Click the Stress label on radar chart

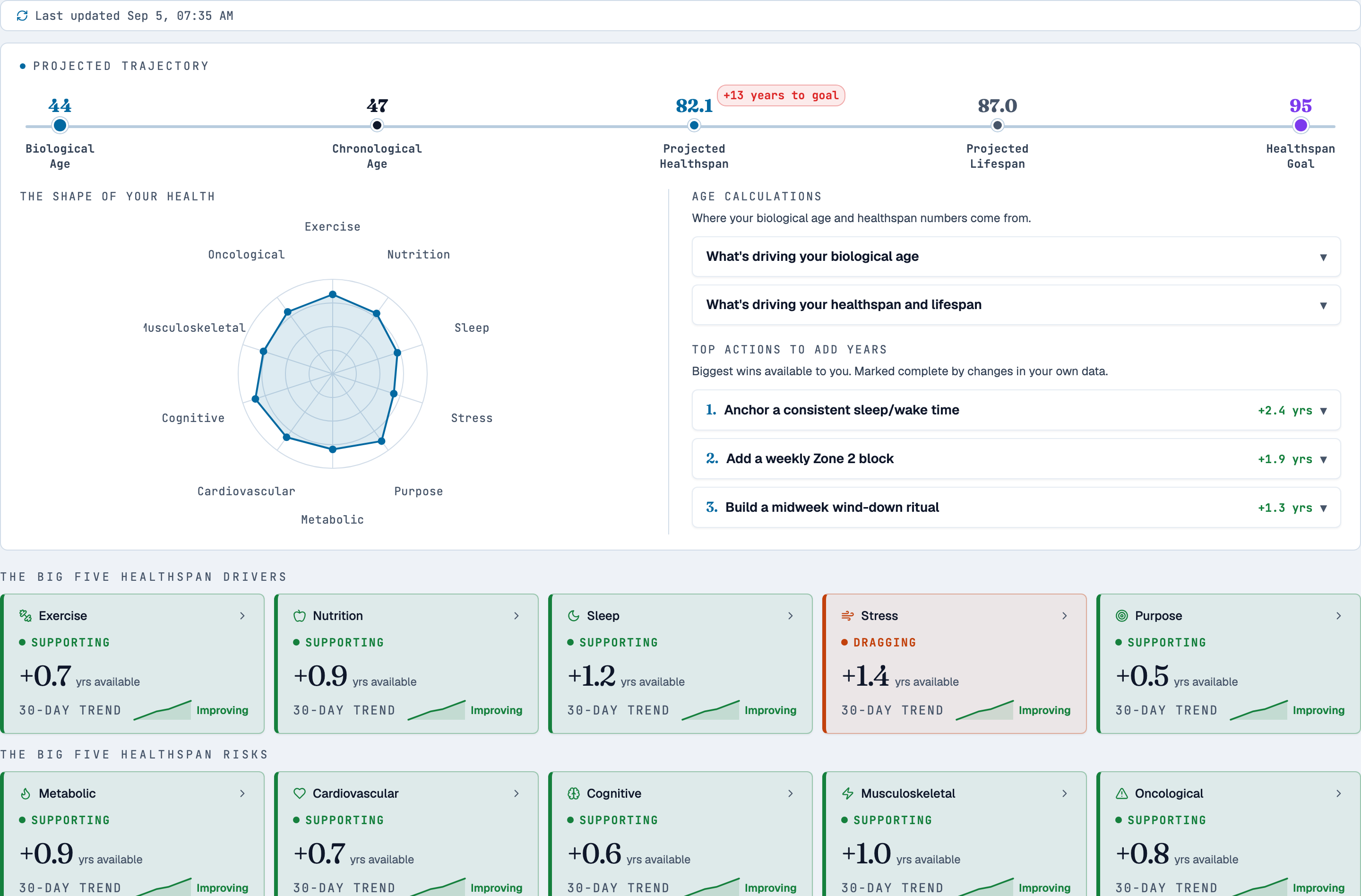tap(471, 418)
